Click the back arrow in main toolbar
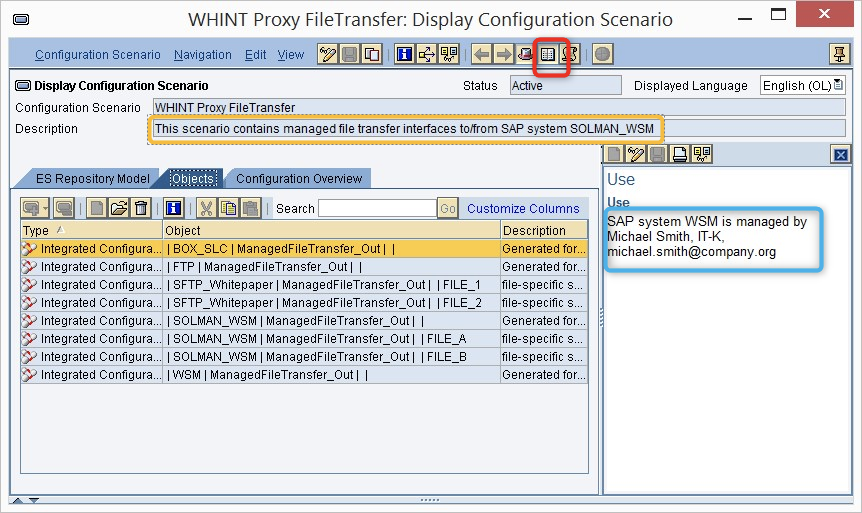Screen dimensions: 862x513 482,54
